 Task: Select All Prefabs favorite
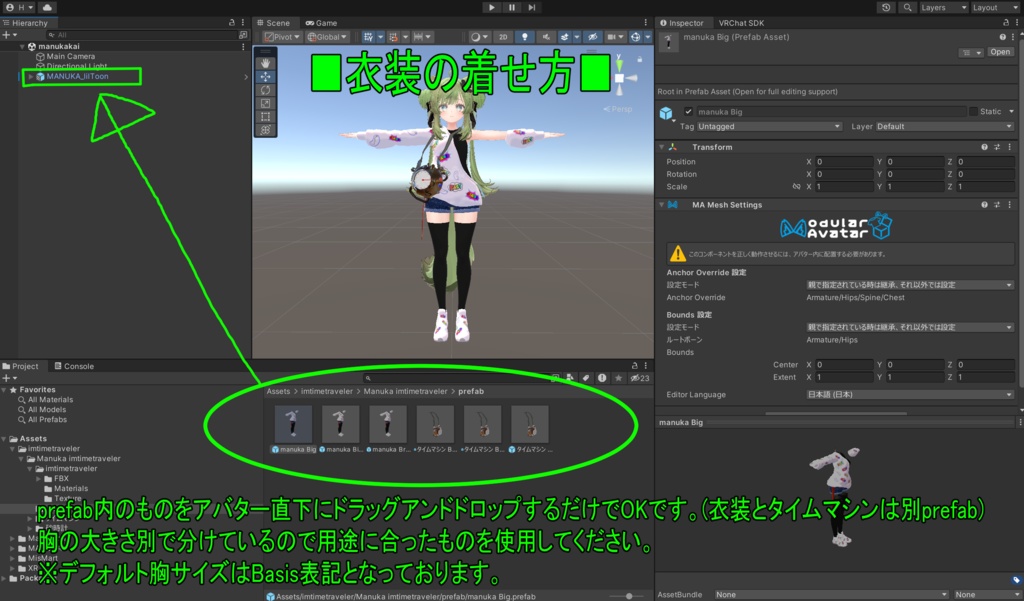(47, 419)
